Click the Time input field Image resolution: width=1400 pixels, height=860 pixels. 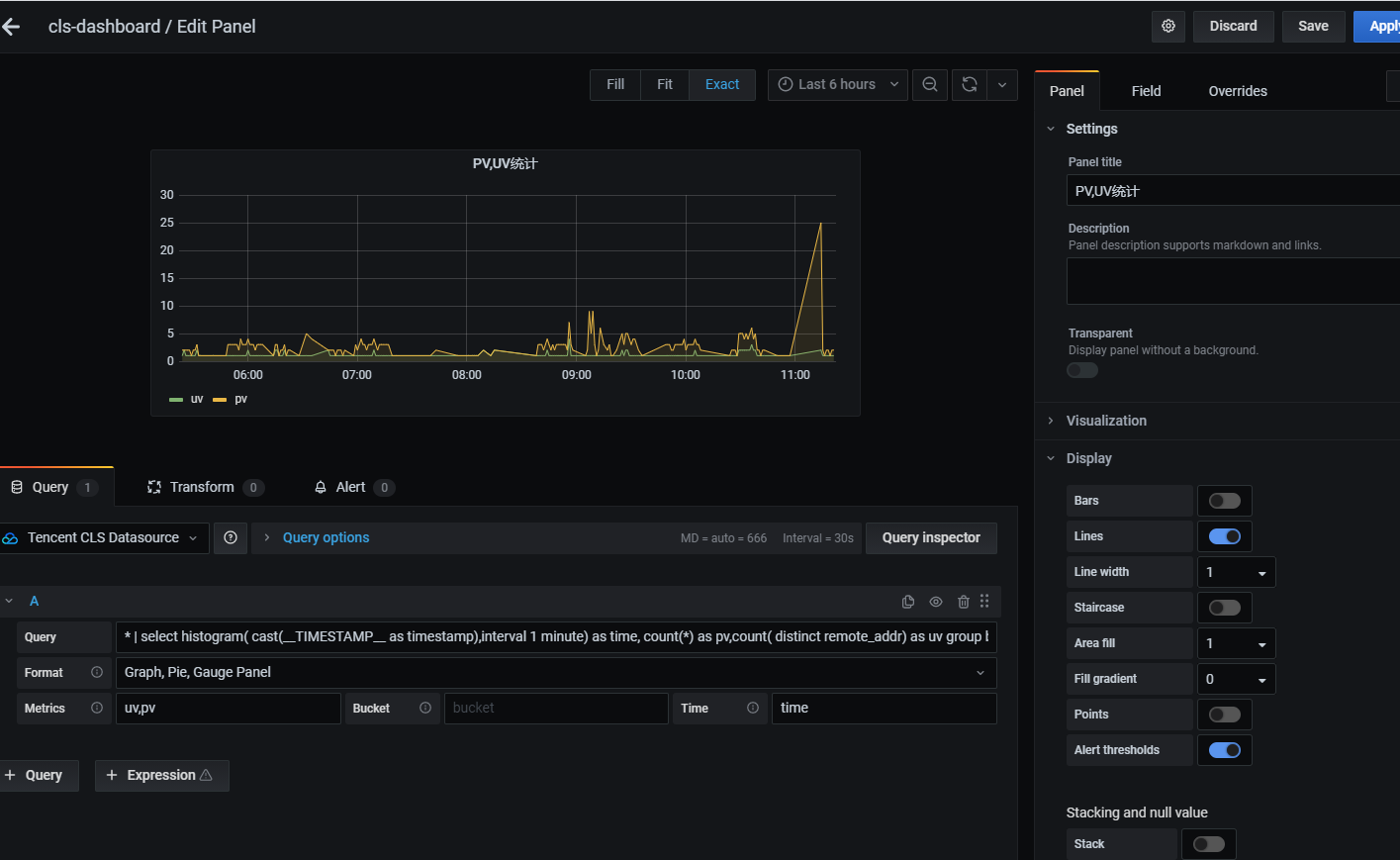pos(884,708)
